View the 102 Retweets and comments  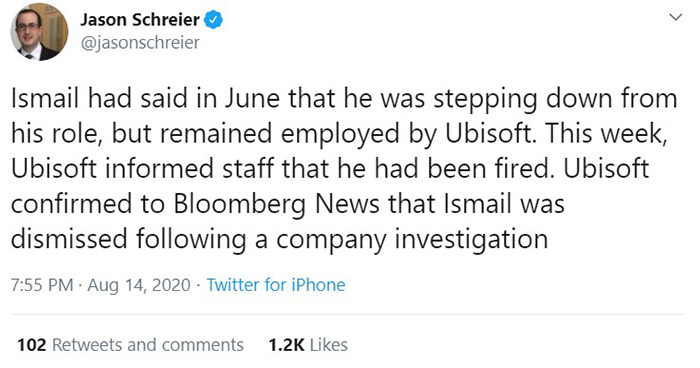[130, 345]
